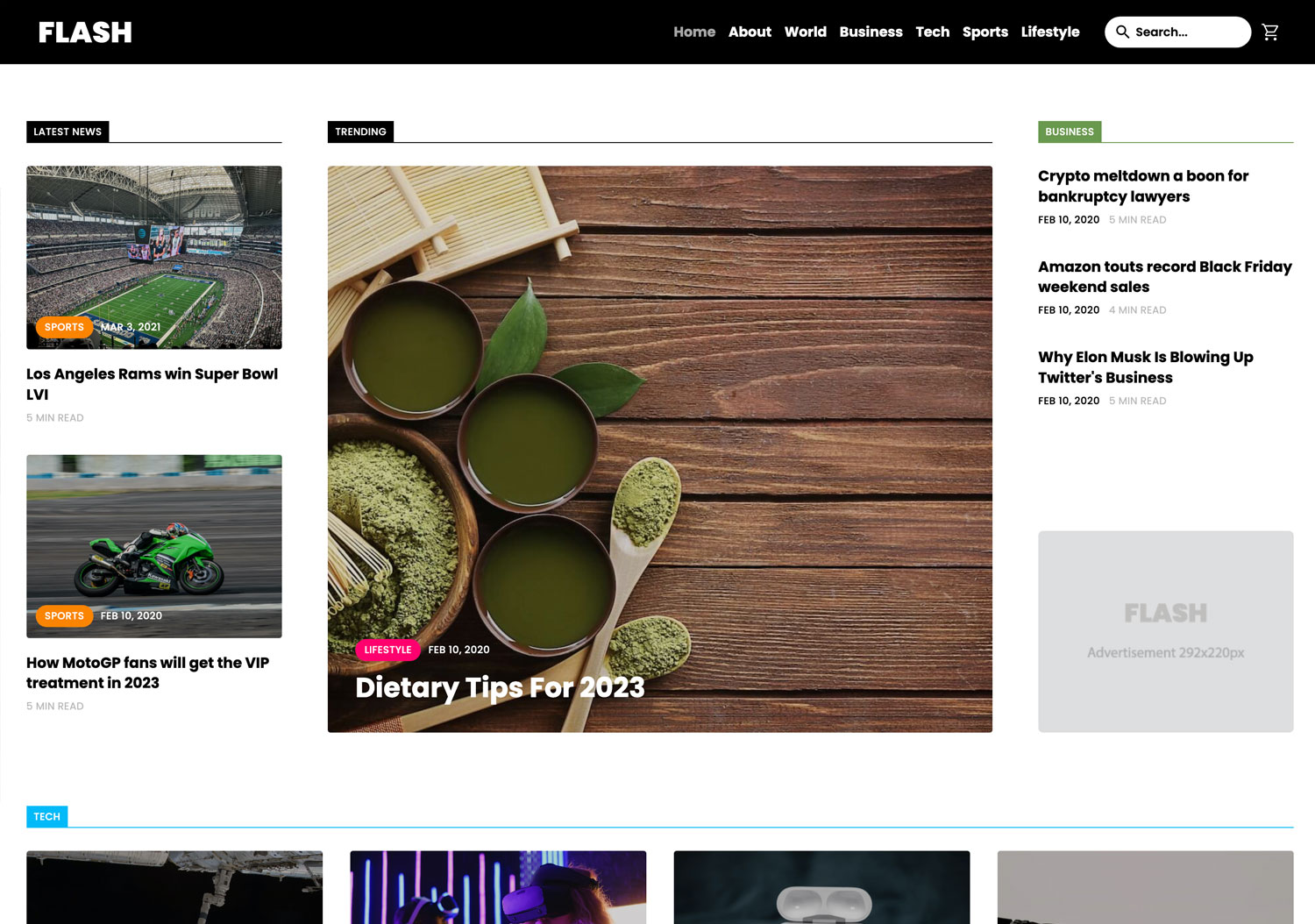Click the SPORTS tag on the MotoGP article
The image size is (1315, 924).
(x=63, y=615)
